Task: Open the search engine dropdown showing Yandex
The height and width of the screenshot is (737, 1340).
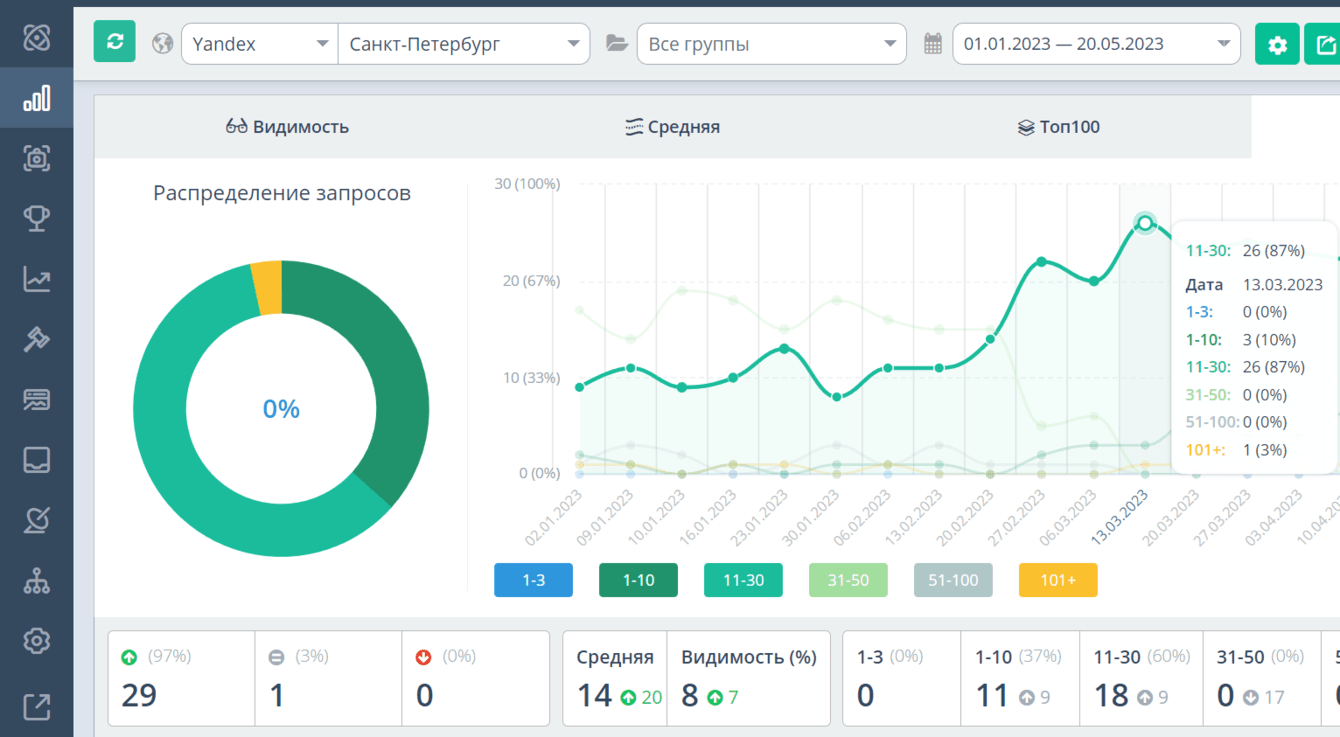Action: click(x=259, y=43)
